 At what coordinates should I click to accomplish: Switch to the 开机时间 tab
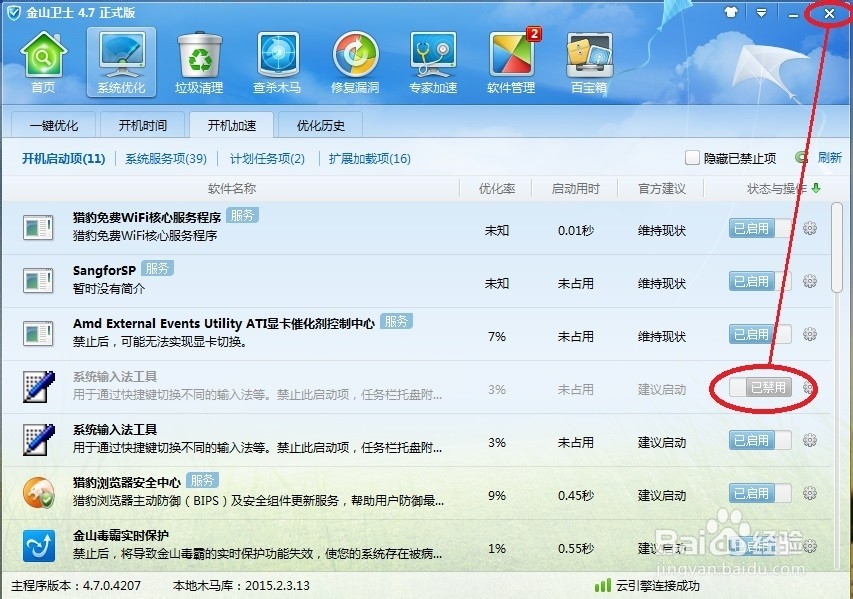(143, 126)
